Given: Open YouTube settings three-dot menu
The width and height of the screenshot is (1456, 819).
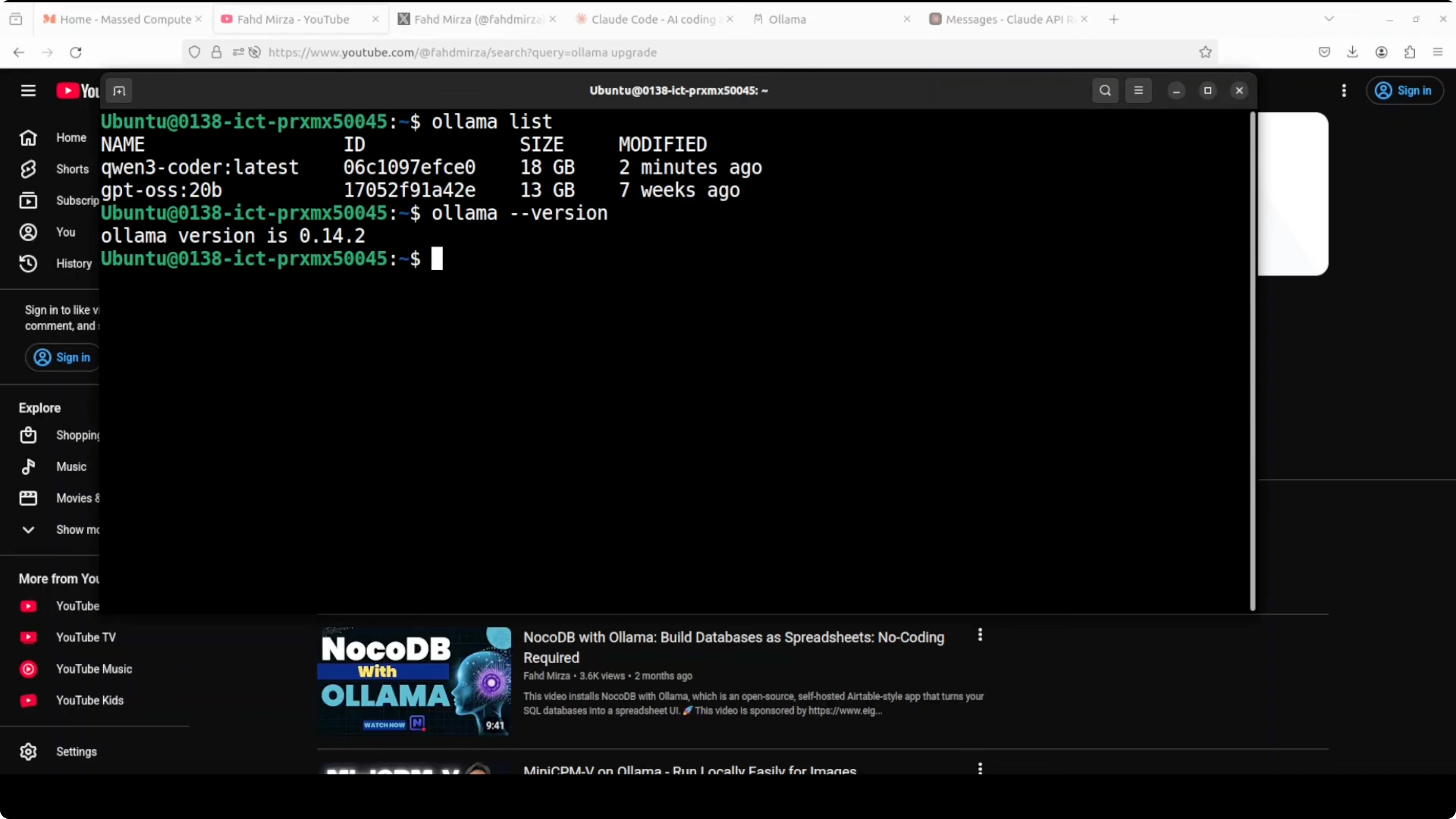Looking at the screenshot, I should point(1344,91).
